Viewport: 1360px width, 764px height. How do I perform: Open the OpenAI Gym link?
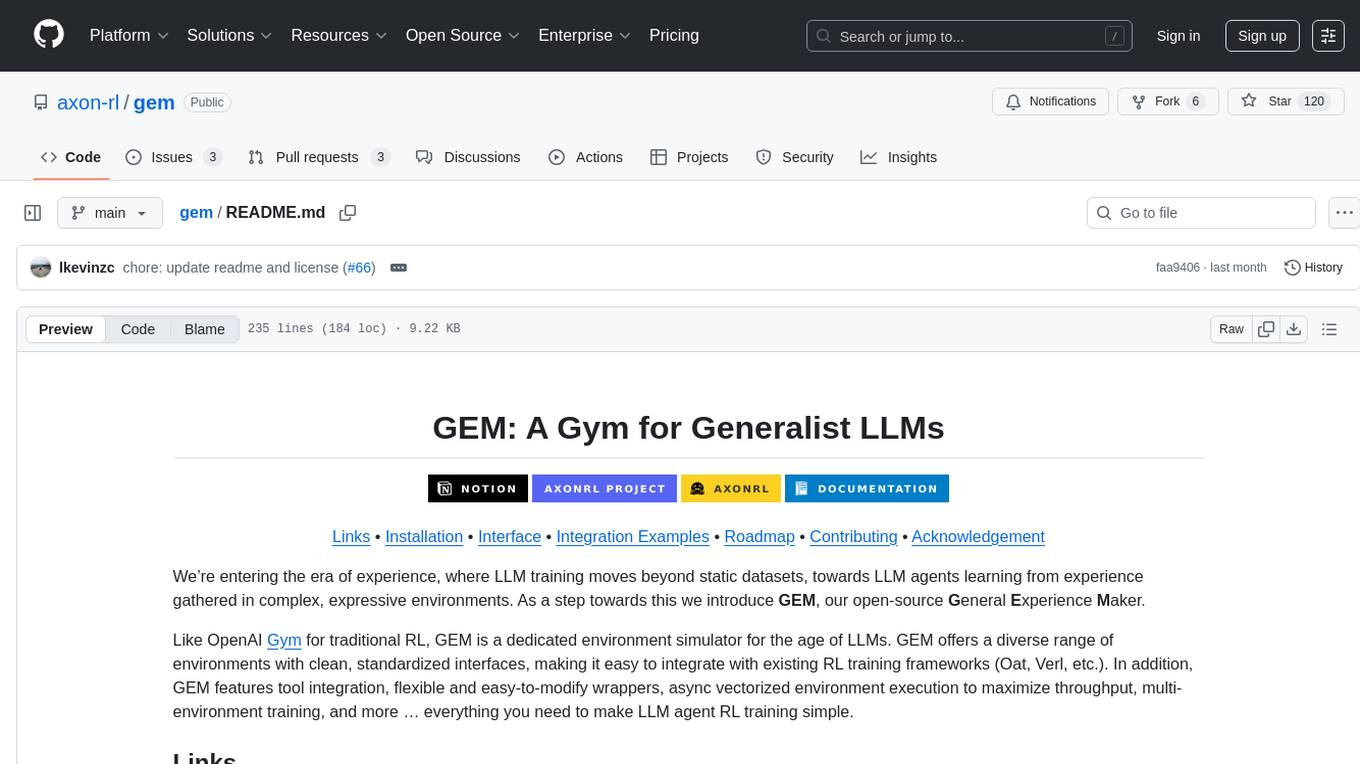point(284,640)
